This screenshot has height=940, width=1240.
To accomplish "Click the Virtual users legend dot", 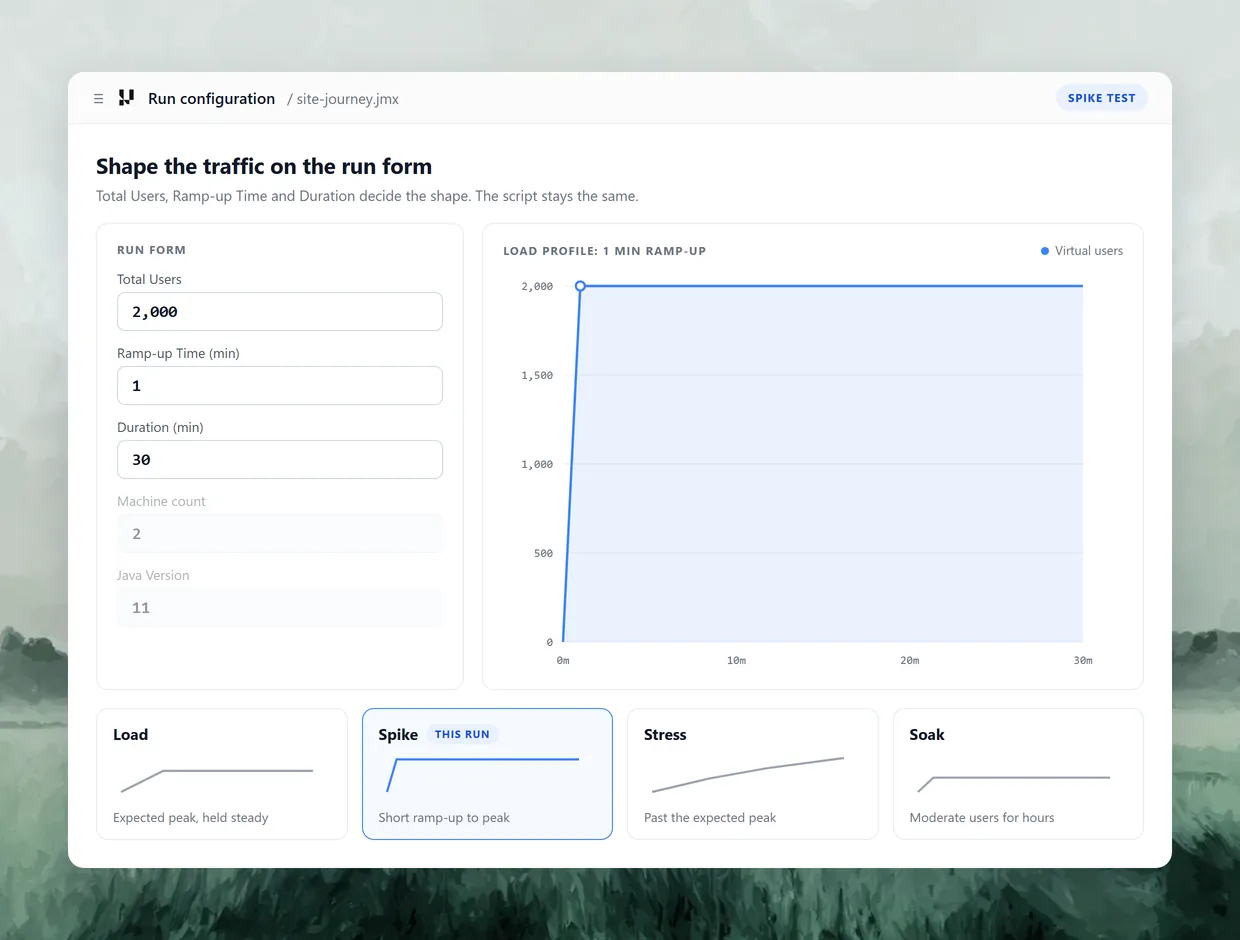I will pos(1045,251).
